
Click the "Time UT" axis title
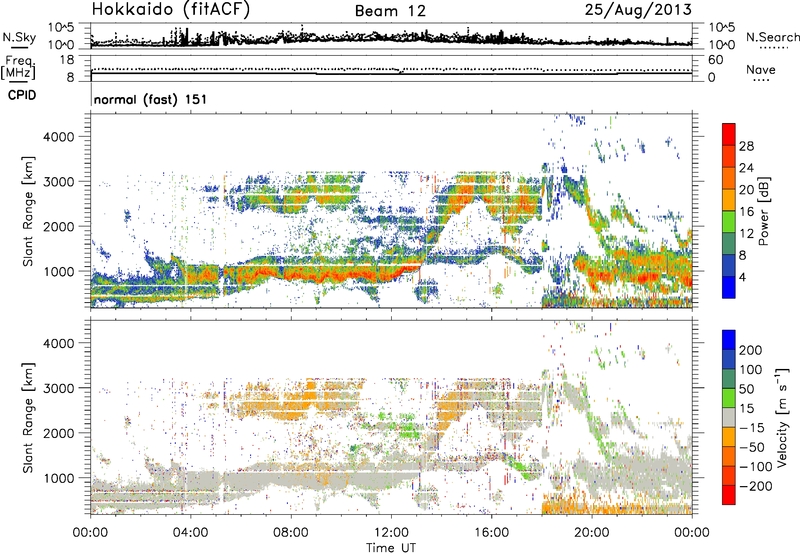point(391,548)
